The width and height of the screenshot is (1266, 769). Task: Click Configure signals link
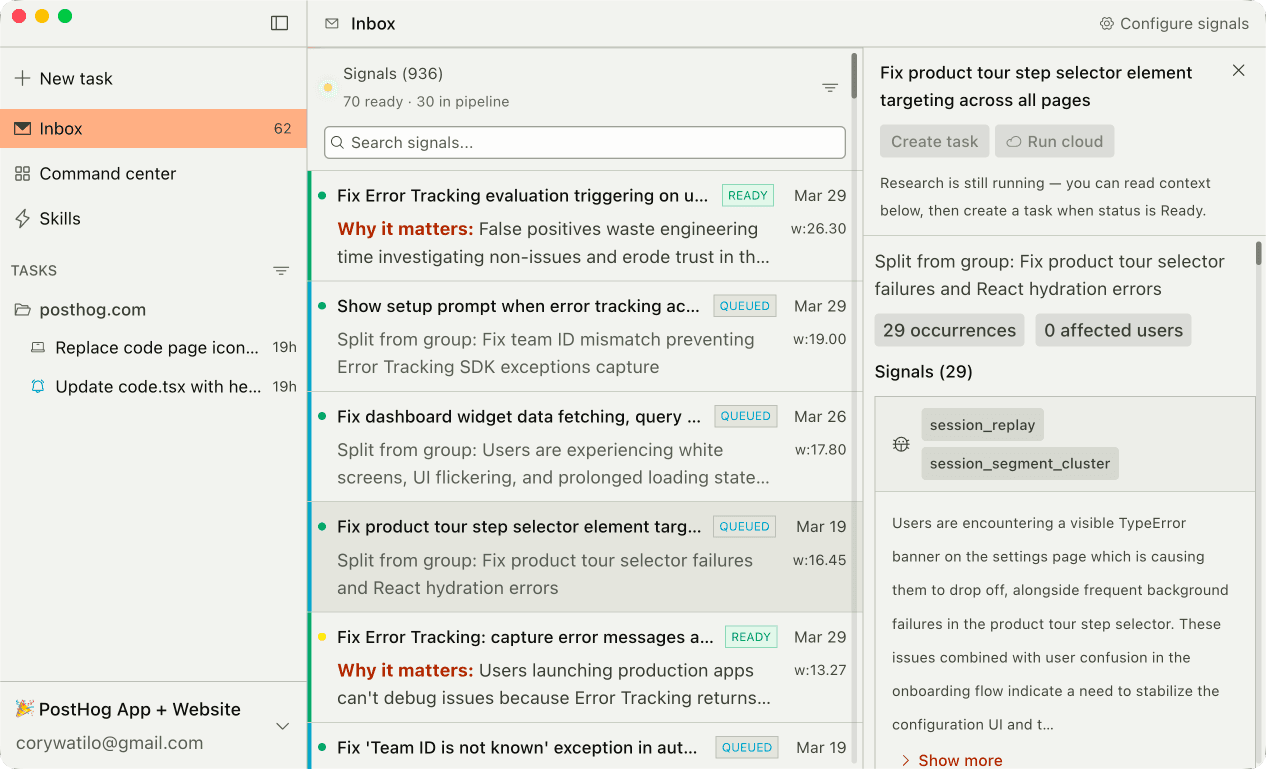[1174, 24]
